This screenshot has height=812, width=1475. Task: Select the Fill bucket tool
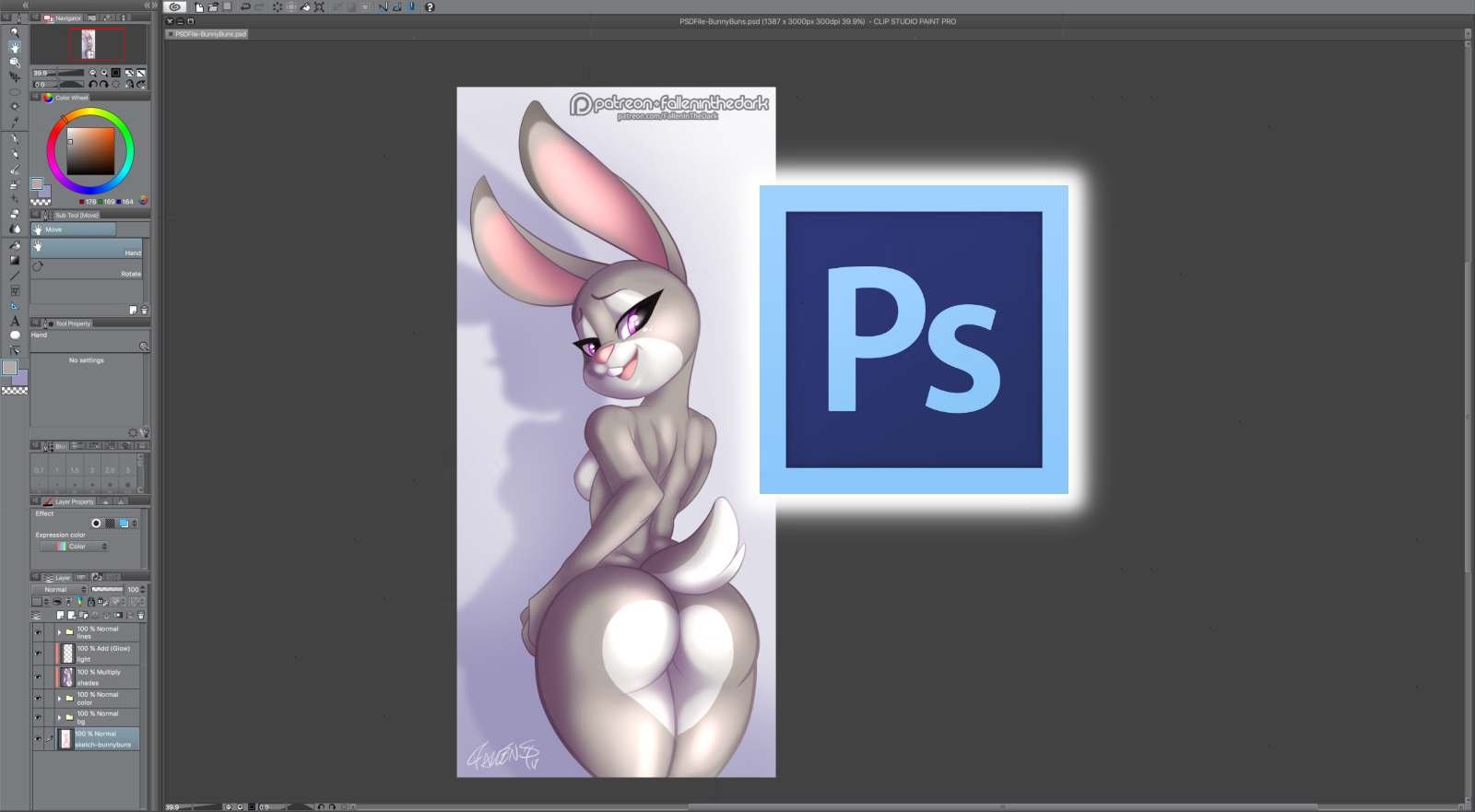[x=15, y=245]
